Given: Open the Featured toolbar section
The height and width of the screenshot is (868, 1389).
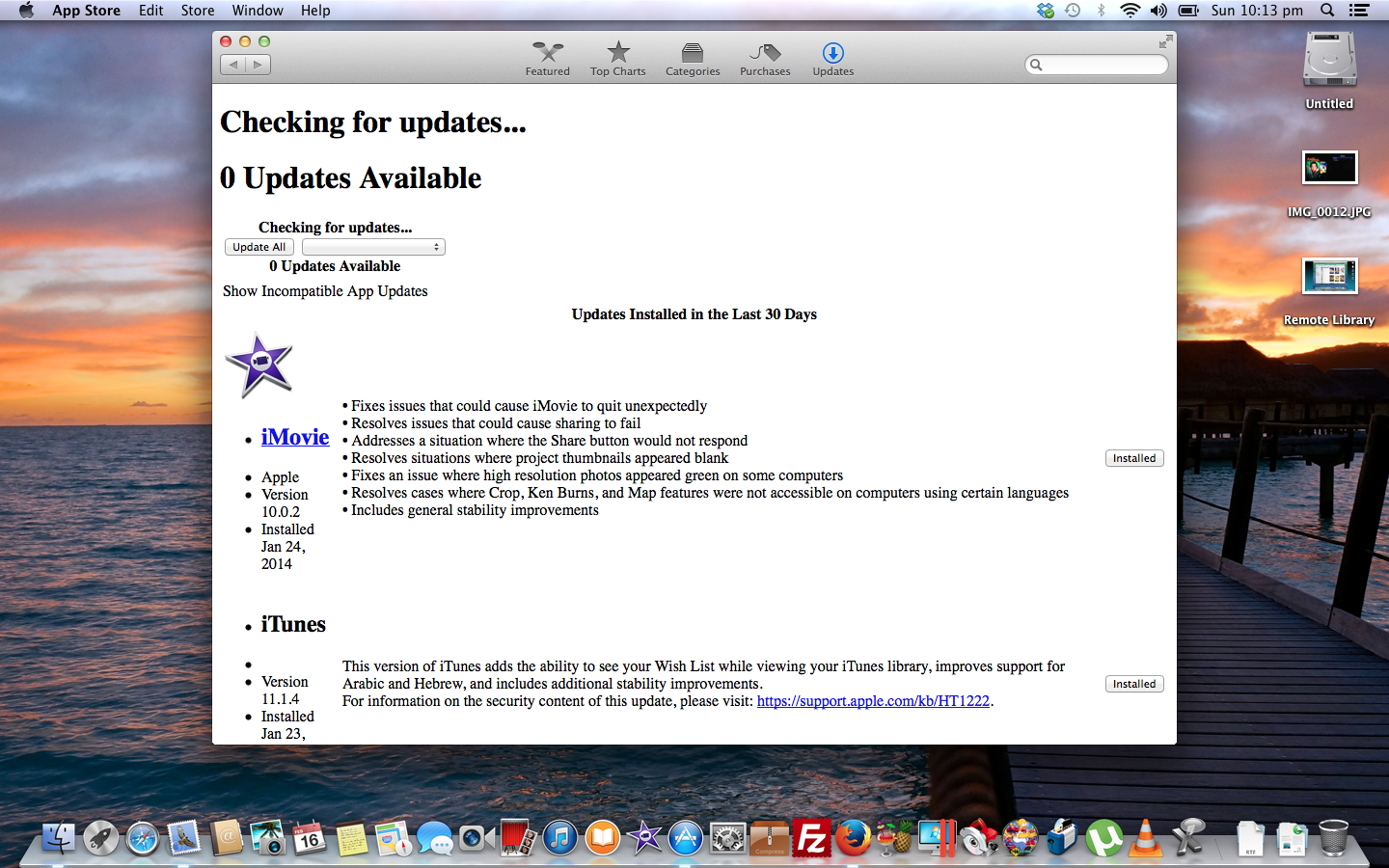Looking at the screenshot, I should pyautogui.click(x=547, y=59).
